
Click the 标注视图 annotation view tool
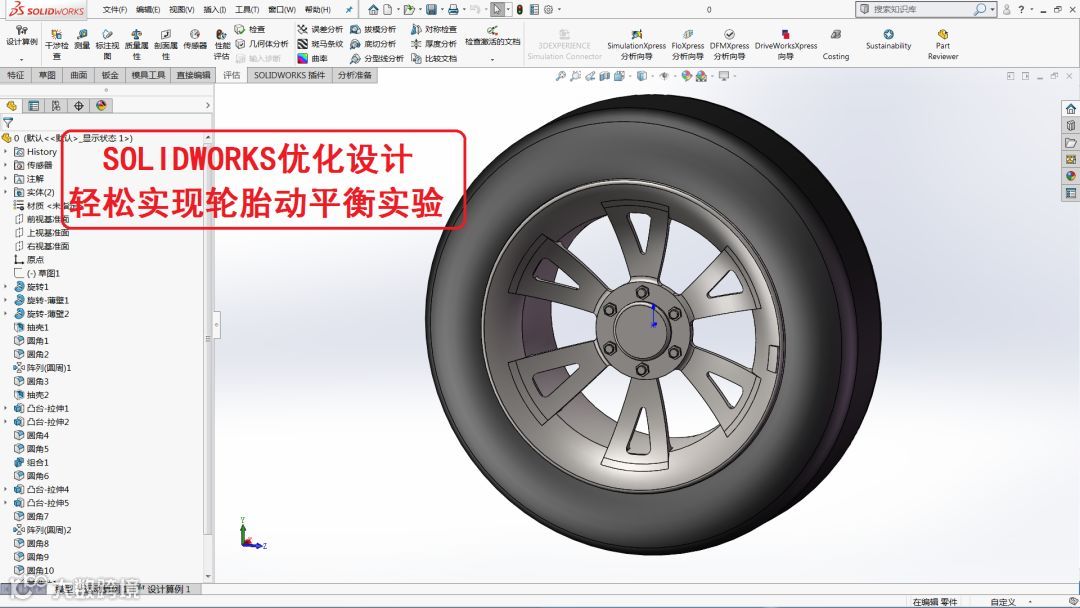[x=107, y=44]
